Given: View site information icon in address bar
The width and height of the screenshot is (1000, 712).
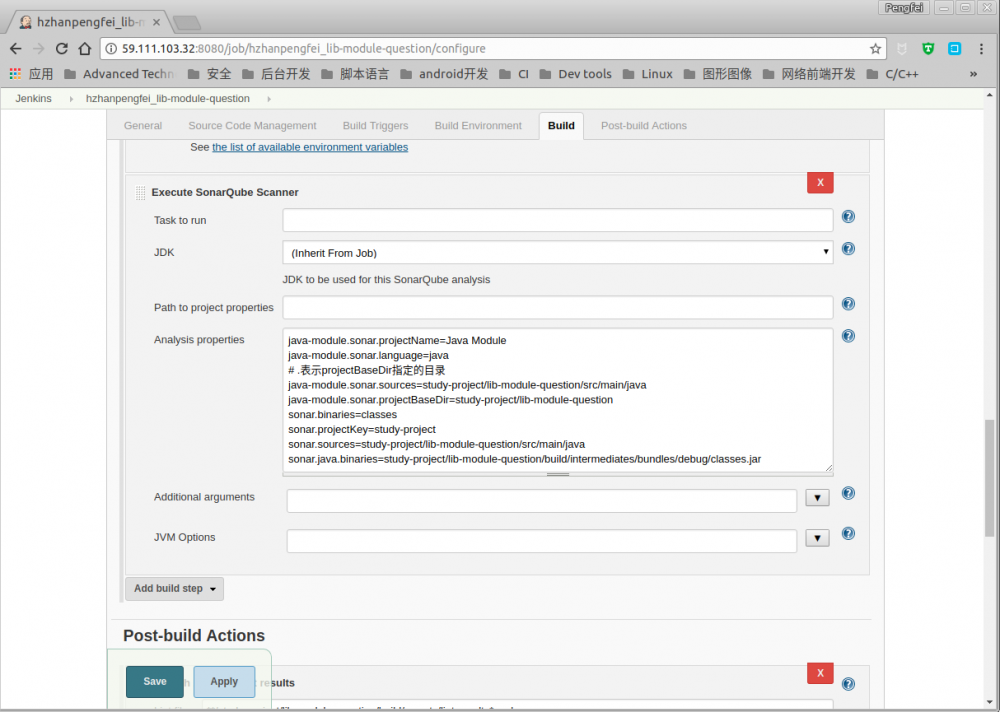Looking at the screenshot, I should (x=111, y=48).
